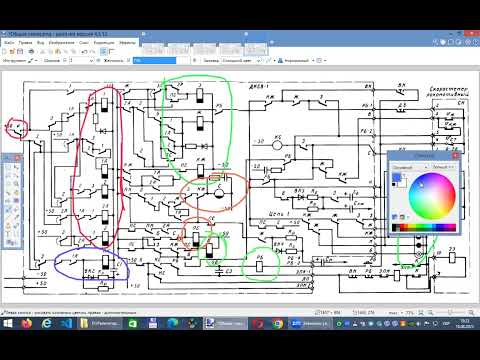The height and width of the screenshot is (360, 480).
Task: Click the add-to-palette icon in Colors window
Action: [395, 217]
